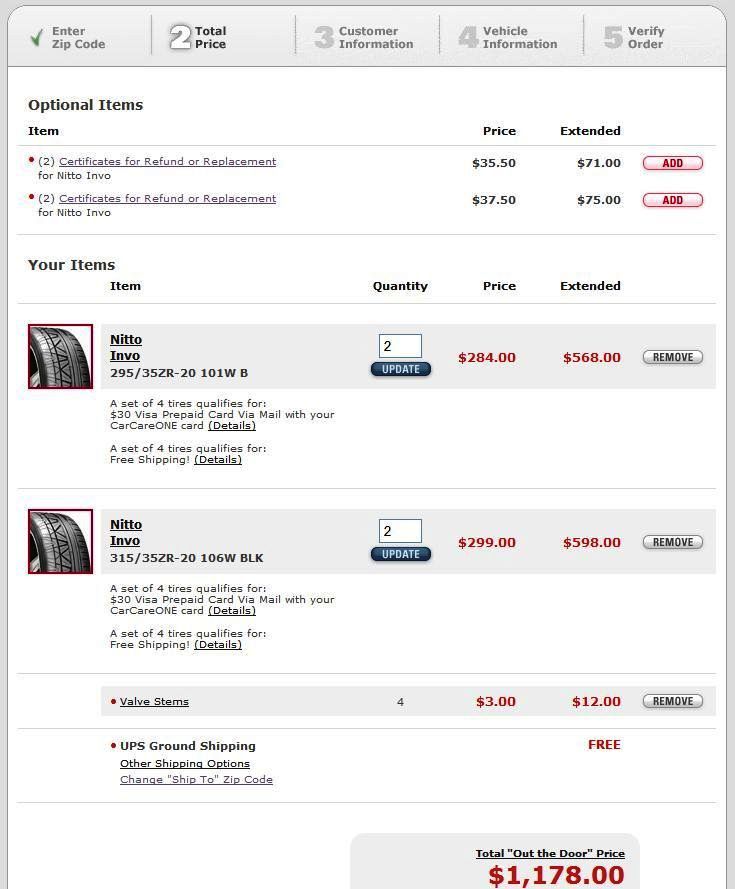The image size is (735, 889).
Task: Click quantity field for 295/35ZR-20 tire
Action: click(400, 346)
